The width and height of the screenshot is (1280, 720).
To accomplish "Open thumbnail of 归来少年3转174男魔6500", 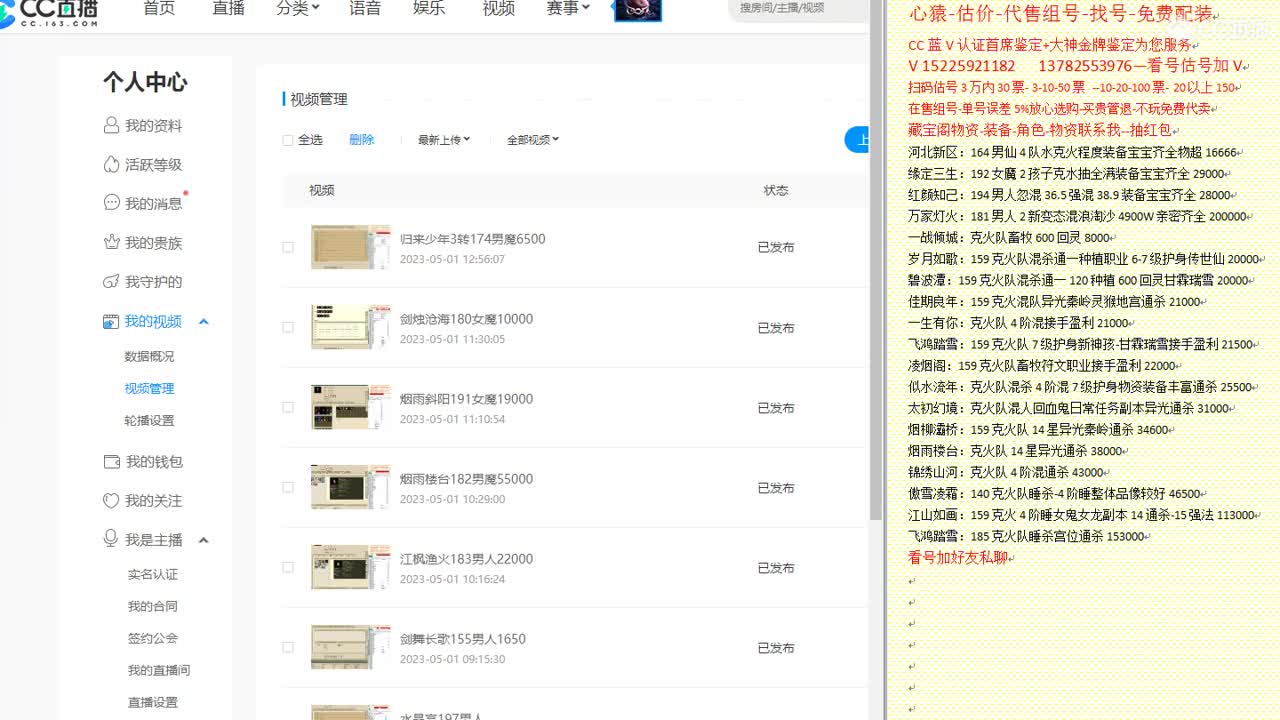I will 350,247.
